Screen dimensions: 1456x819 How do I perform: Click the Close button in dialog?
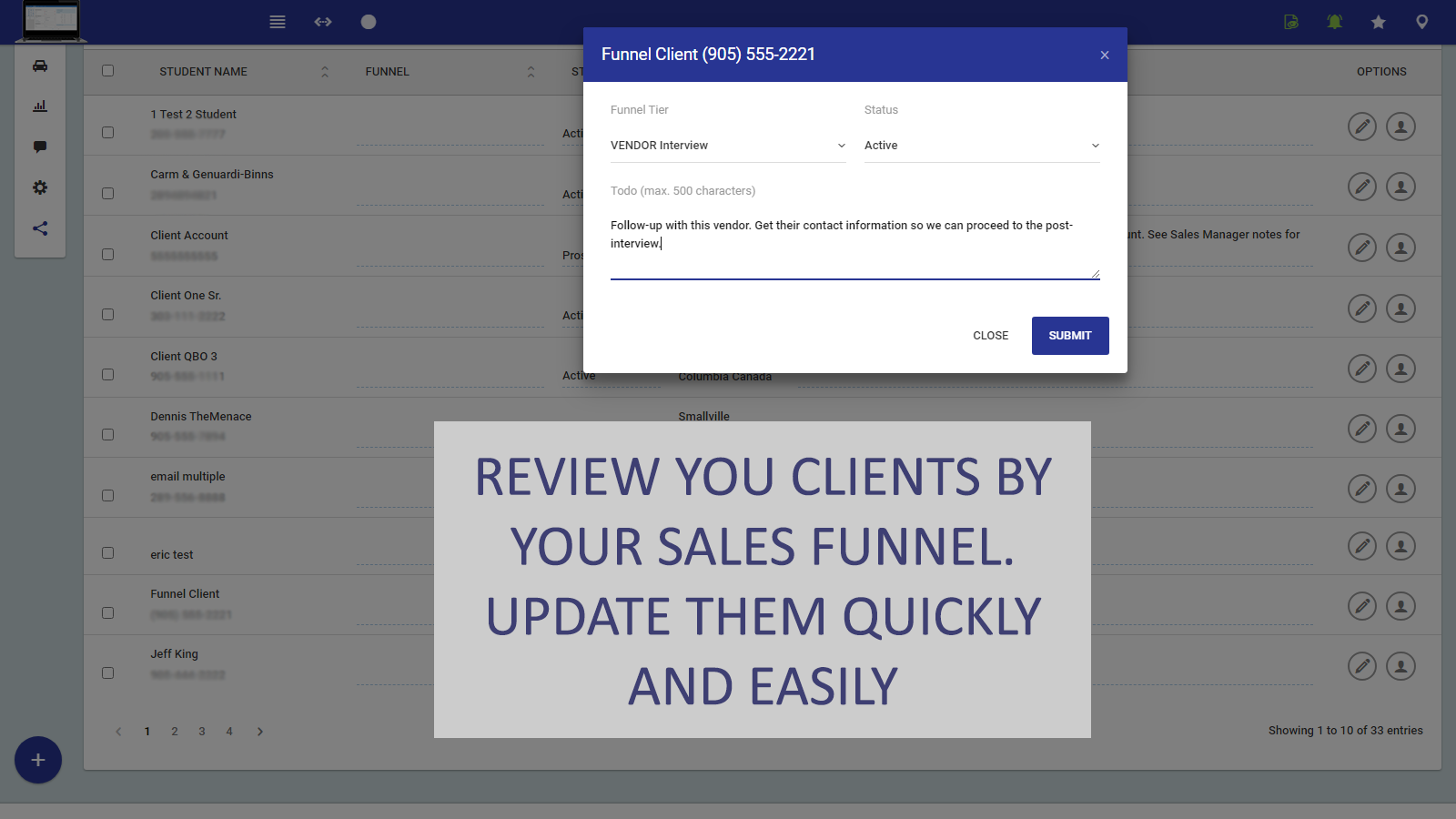(990, 336)
